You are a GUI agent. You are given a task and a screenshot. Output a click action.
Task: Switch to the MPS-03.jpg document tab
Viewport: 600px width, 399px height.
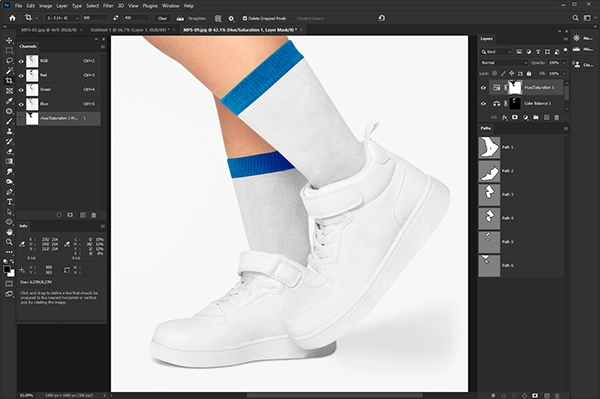pos(49,30)
